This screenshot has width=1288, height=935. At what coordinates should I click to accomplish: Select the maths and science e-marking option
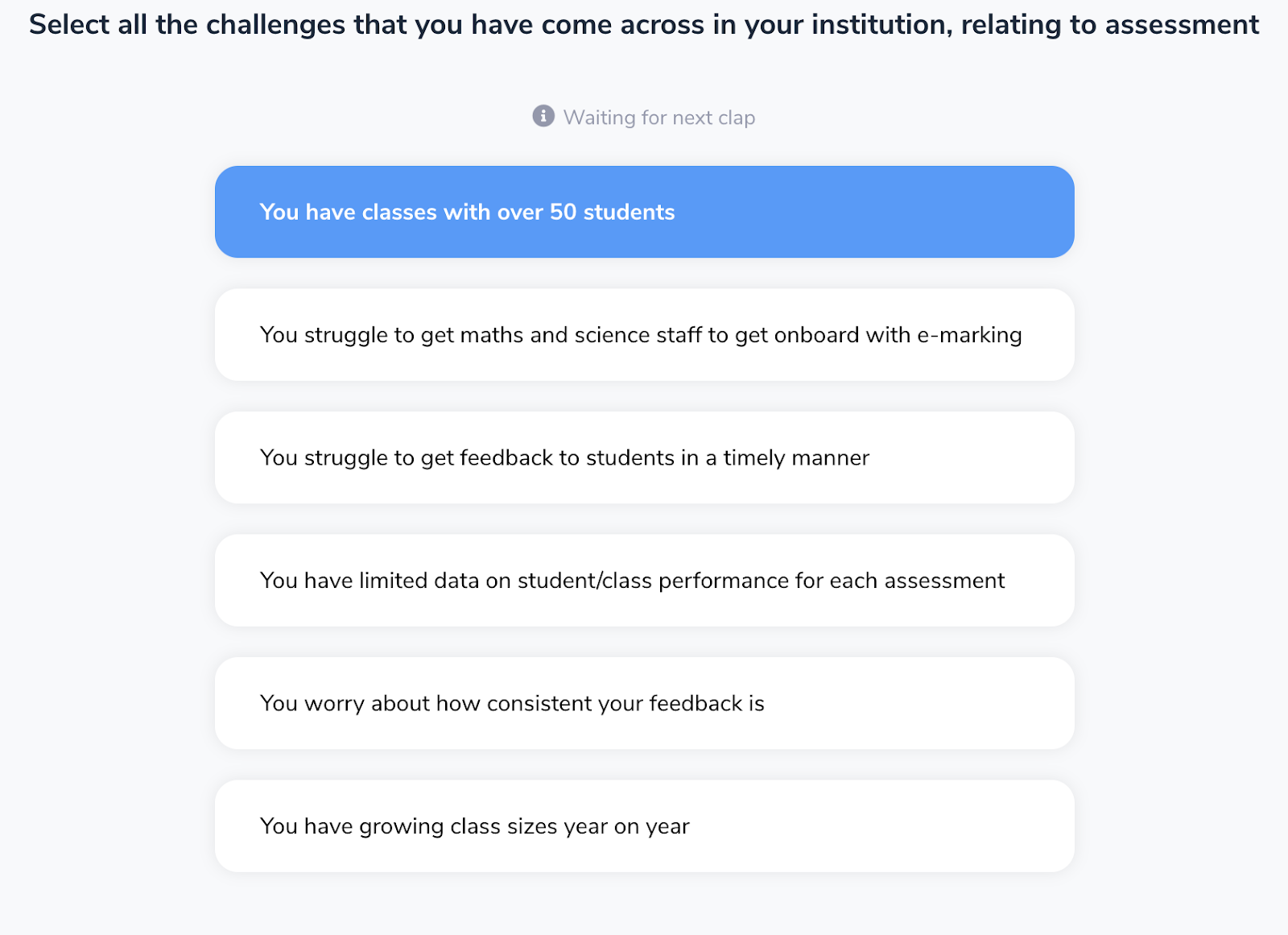pyautogui.click(x=644, y=335)
